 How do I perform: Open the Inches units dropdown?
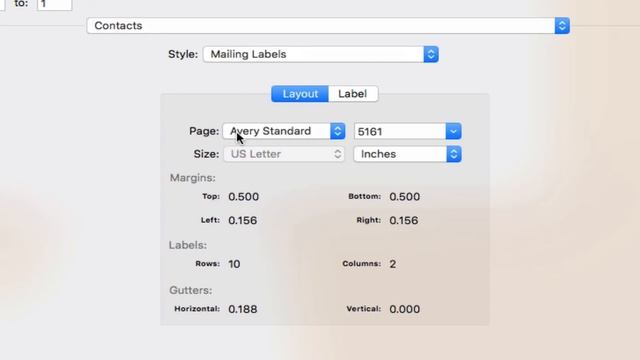click(x=407, y=154)
